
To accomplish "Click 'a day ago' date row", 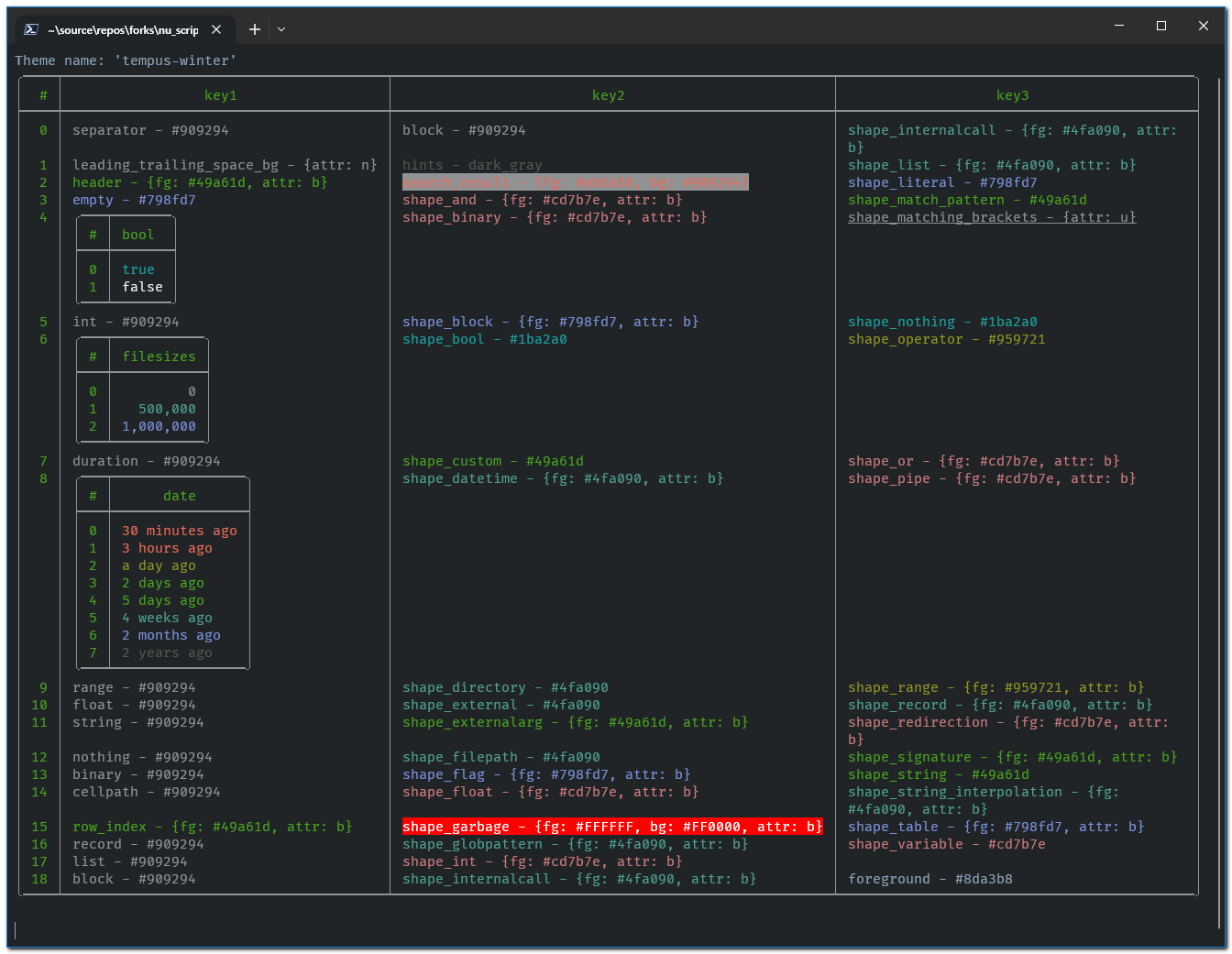I will point(159,565).
